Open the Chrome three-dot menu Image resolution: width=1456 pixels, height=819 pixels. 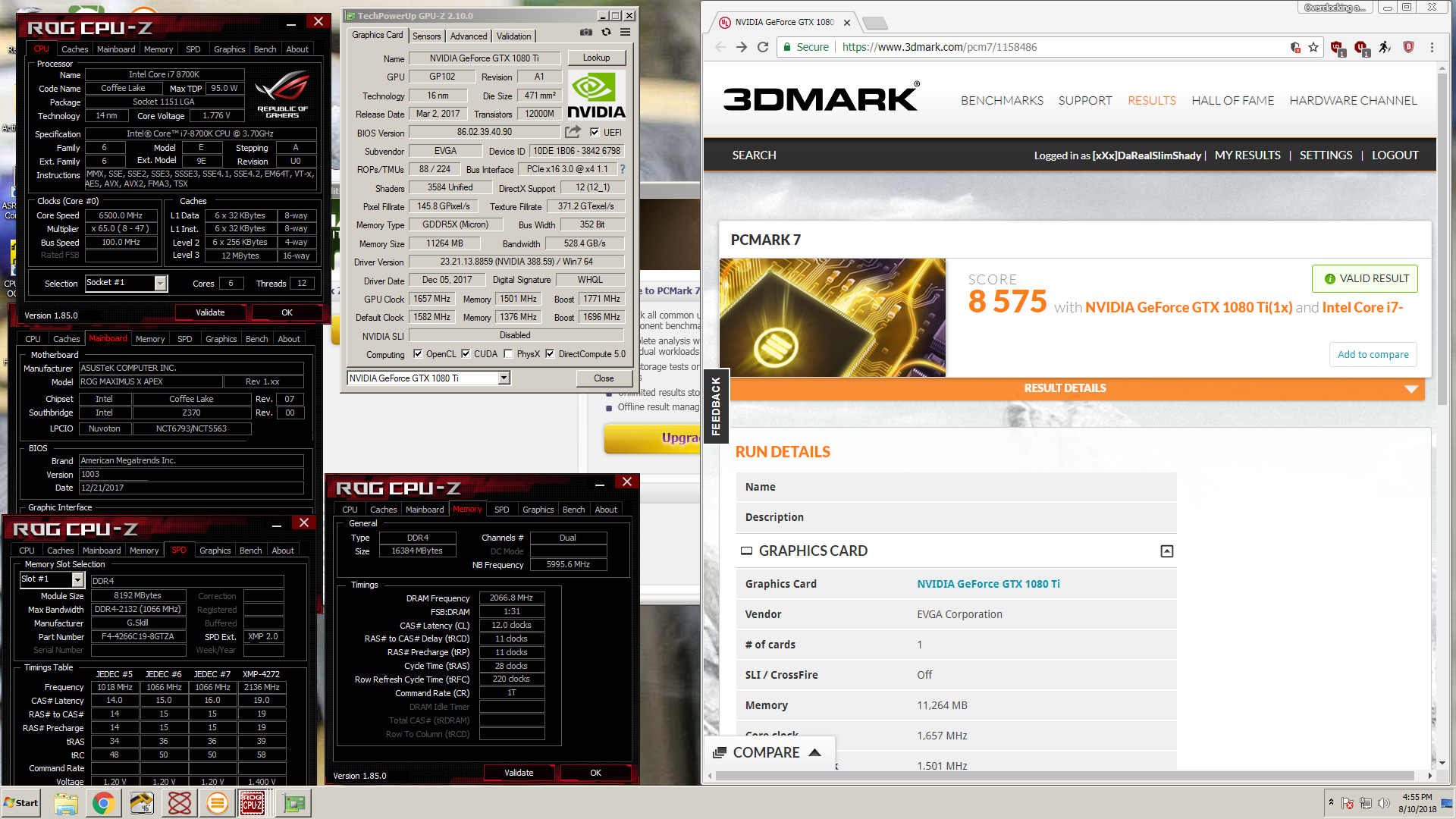[x=1432, y=47]
